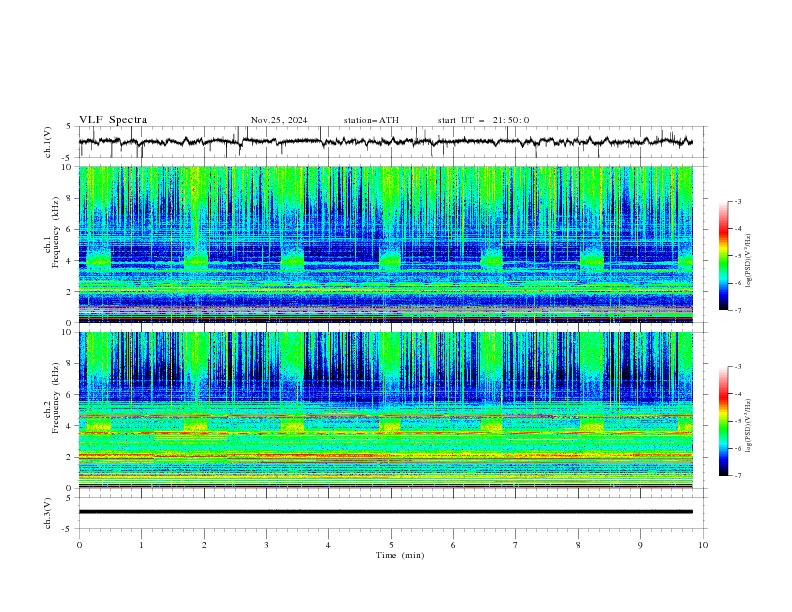Click the ch.3 flat waveform trace
This screenshot has height=612, width=792.
(386, 512)
